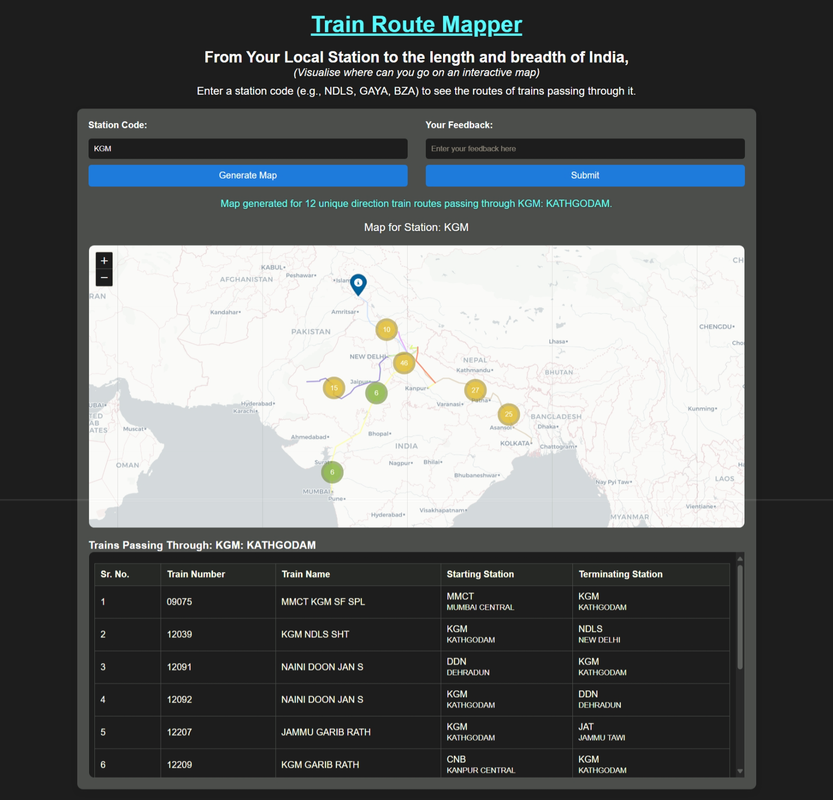Focus the Station Code input field

[x=248, y=149]
